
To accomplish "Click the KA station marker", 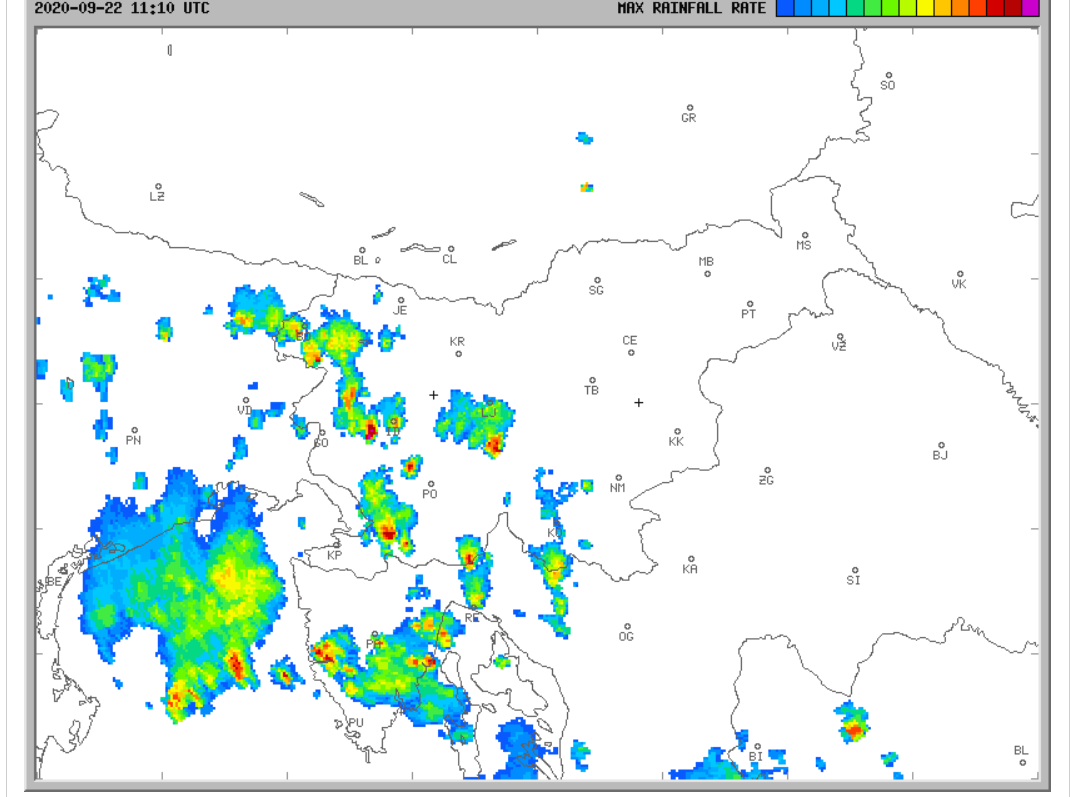I will 690,559.
